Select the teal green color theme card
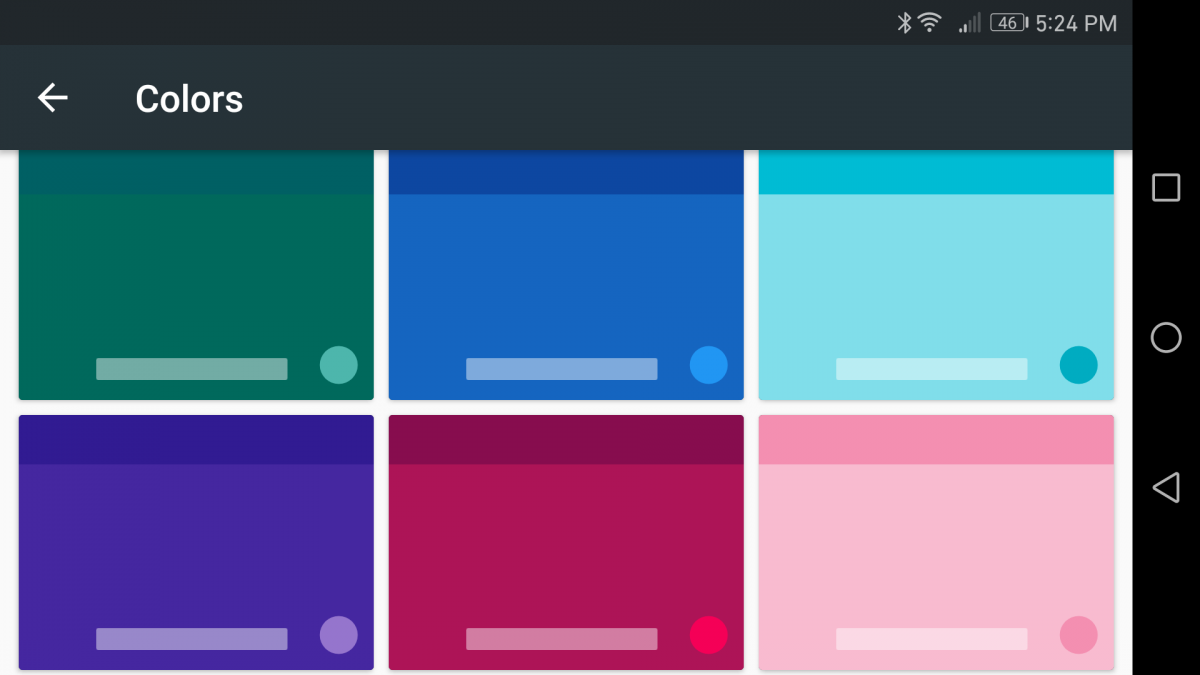This screenshot has height=675, width=1200. 195,270
